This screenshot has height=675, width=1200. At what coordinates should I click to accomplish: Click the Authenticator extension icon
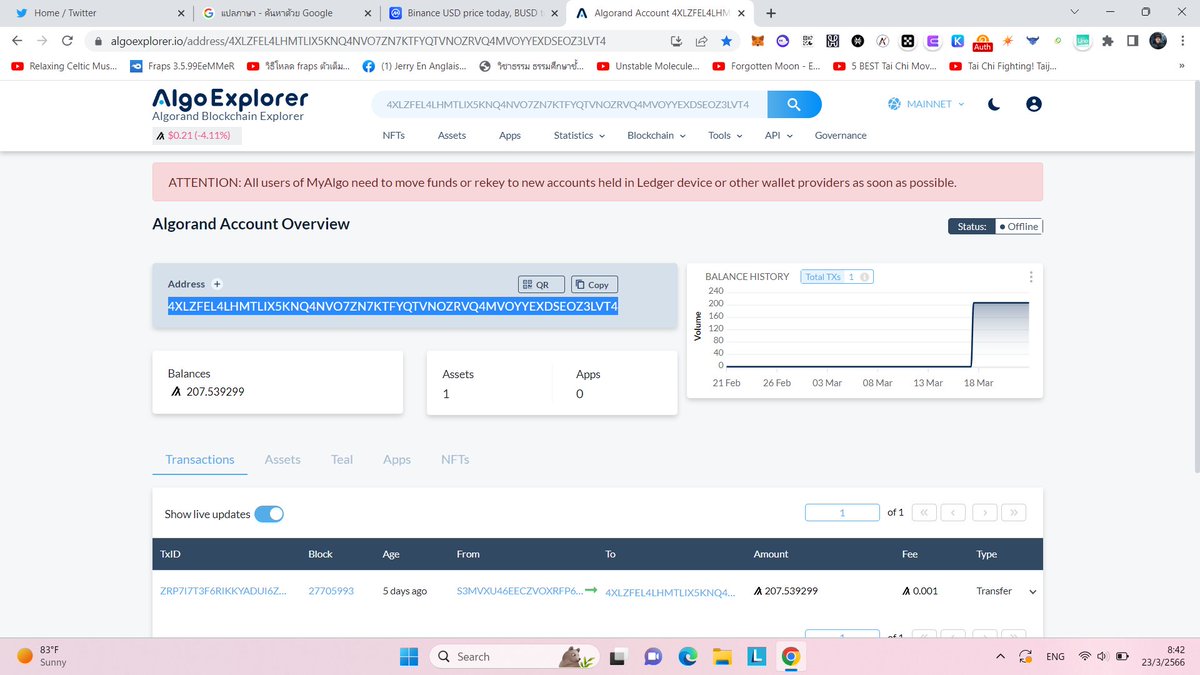point(982,41)
